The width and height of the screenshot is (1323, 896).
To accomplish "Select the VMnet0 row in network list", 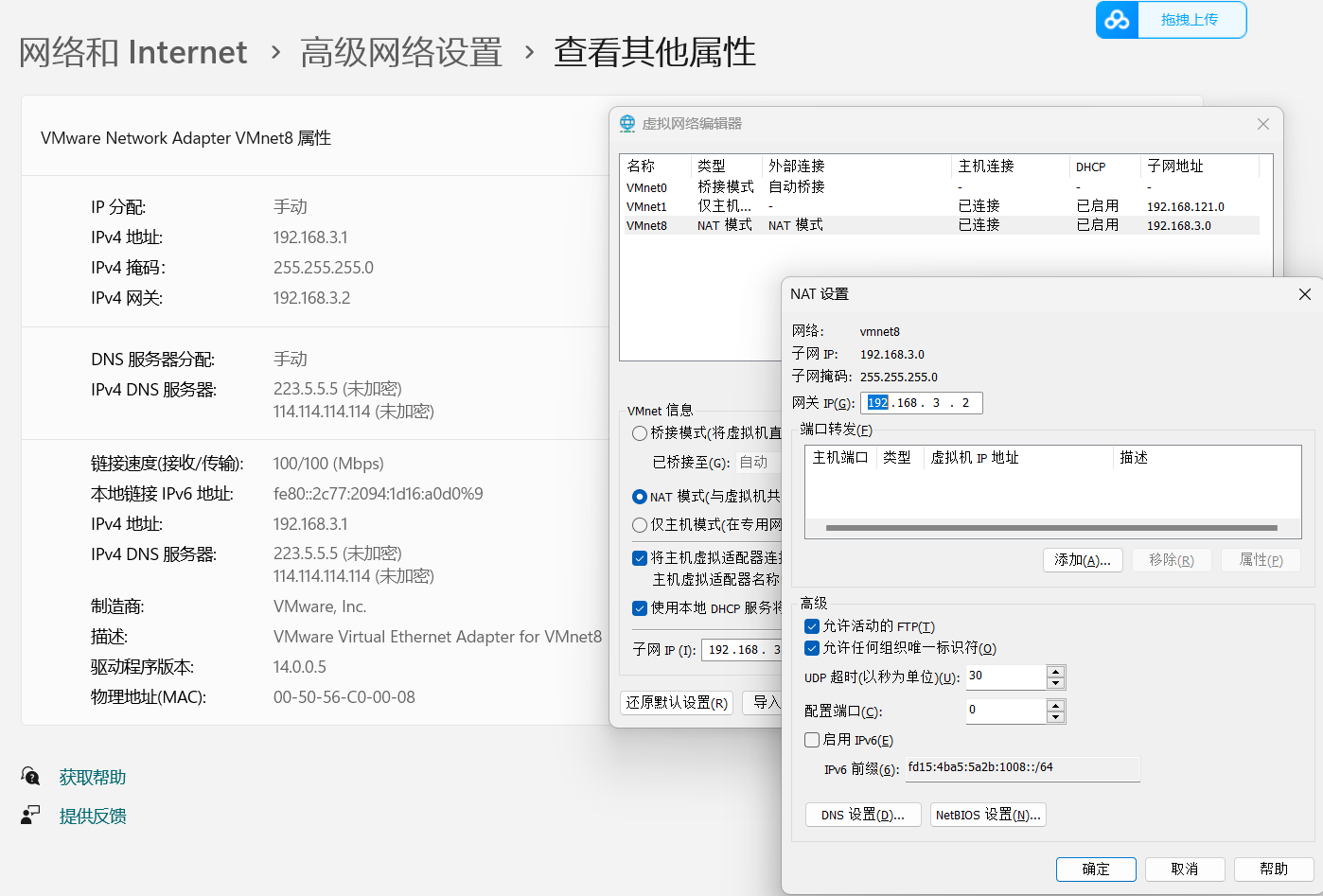I will 942,187.
